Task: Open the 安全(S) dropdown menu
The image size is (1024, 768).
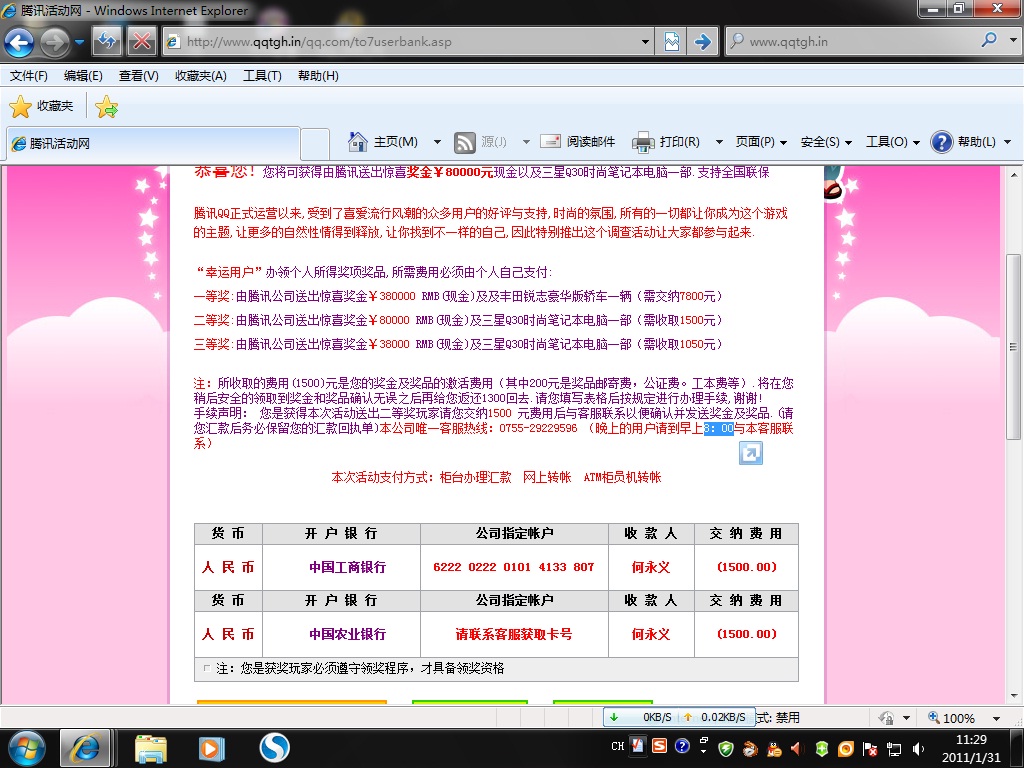Action: pos(826,142)
